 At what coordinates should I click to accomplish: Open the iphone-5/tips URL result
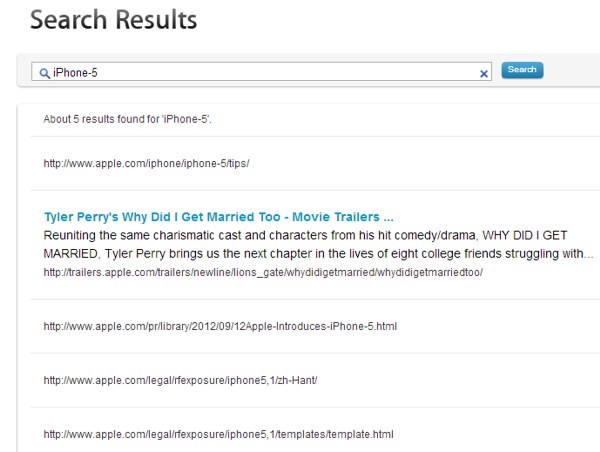(146, 163)
